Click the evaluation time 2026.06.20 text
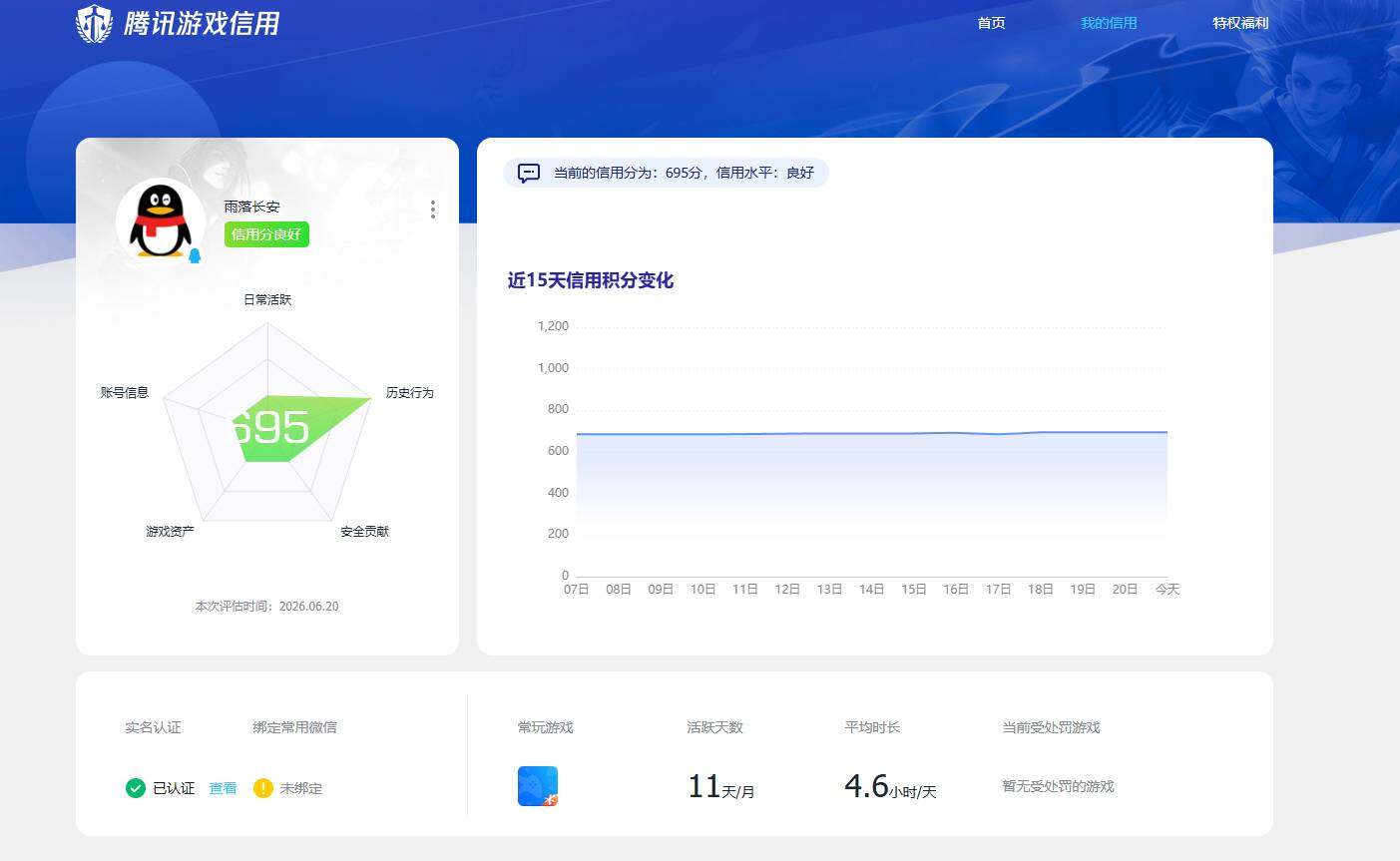 [x=266, y=607]
